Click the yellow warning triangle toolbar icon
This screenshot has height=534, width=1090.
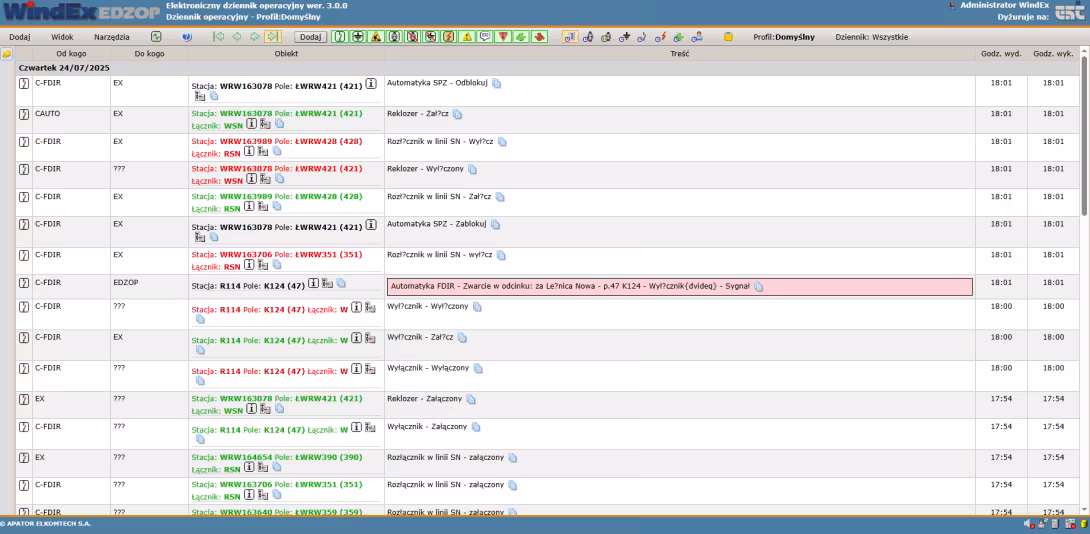coord(467,37)
